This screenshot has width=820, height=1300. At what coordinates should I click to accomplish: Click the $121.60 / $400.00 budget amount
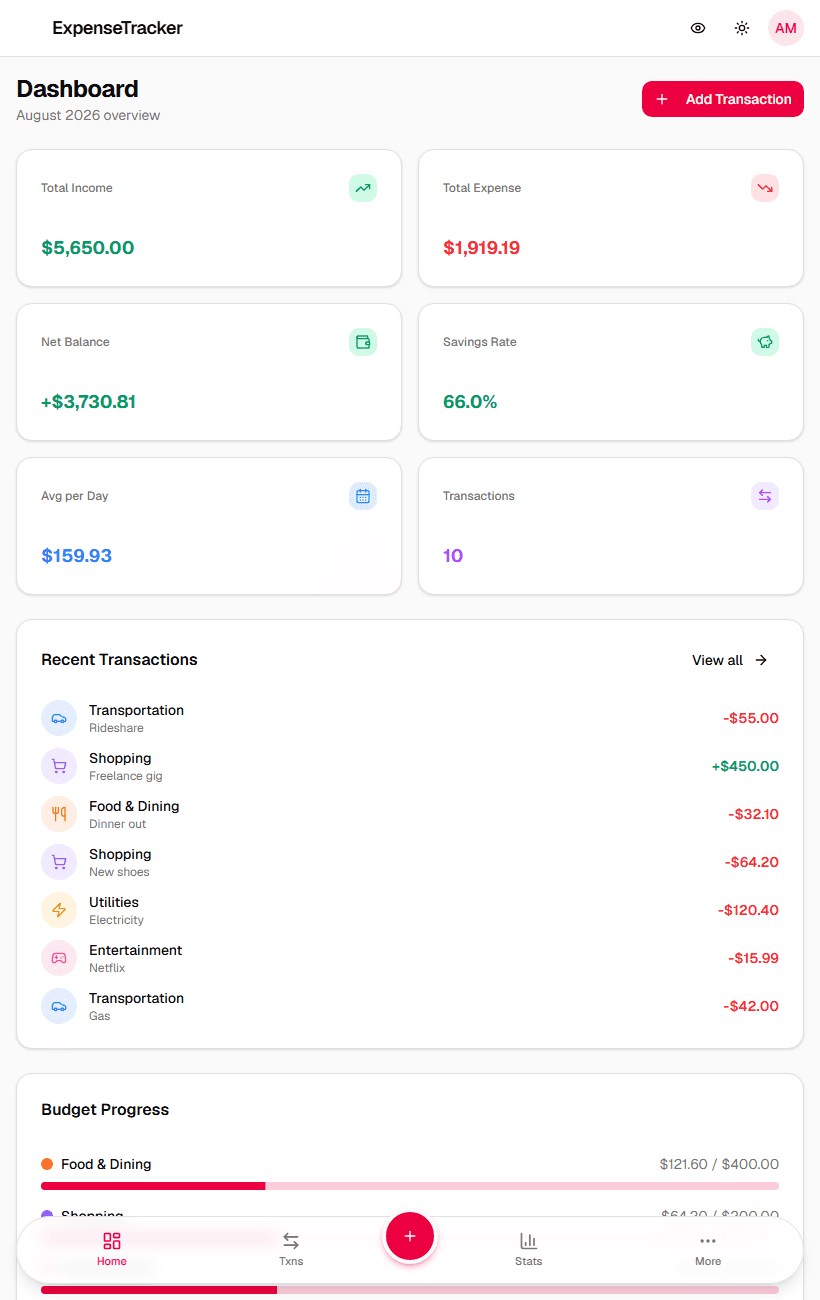(x=719, y=1164)
